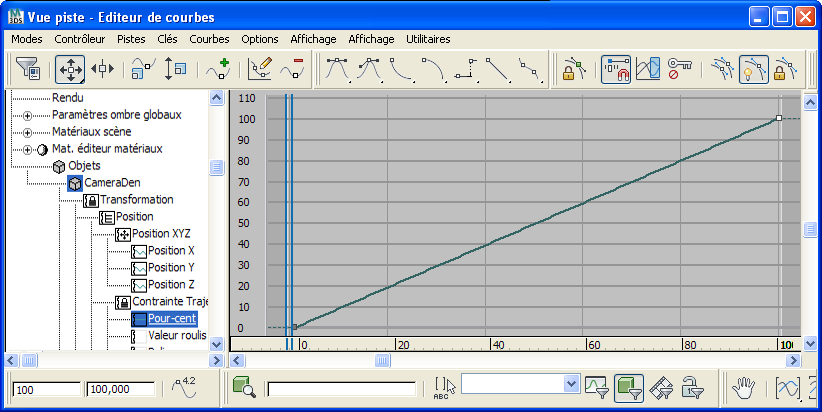822x412 pixels.
Task: Open the Options menu
Action: coord(259,39)
